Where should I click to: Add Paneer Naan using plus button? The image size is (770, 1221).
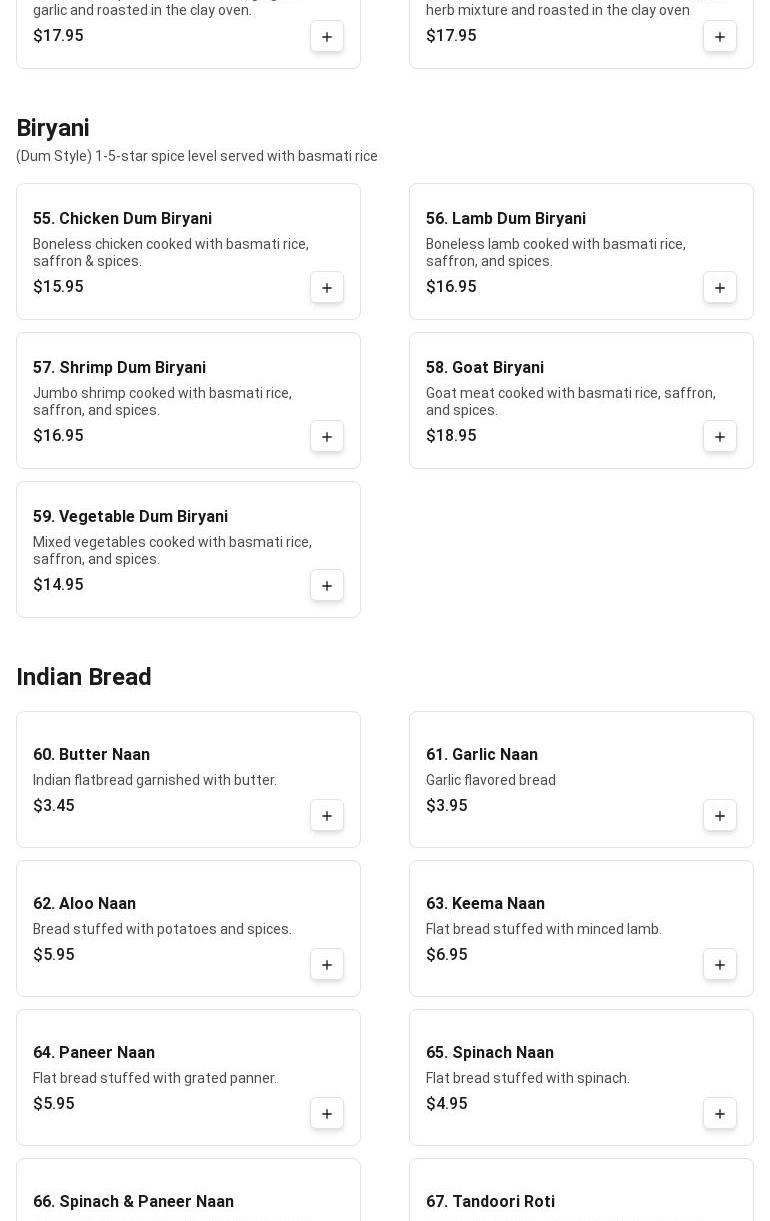pyautogui.click(x=327, y=1114)
